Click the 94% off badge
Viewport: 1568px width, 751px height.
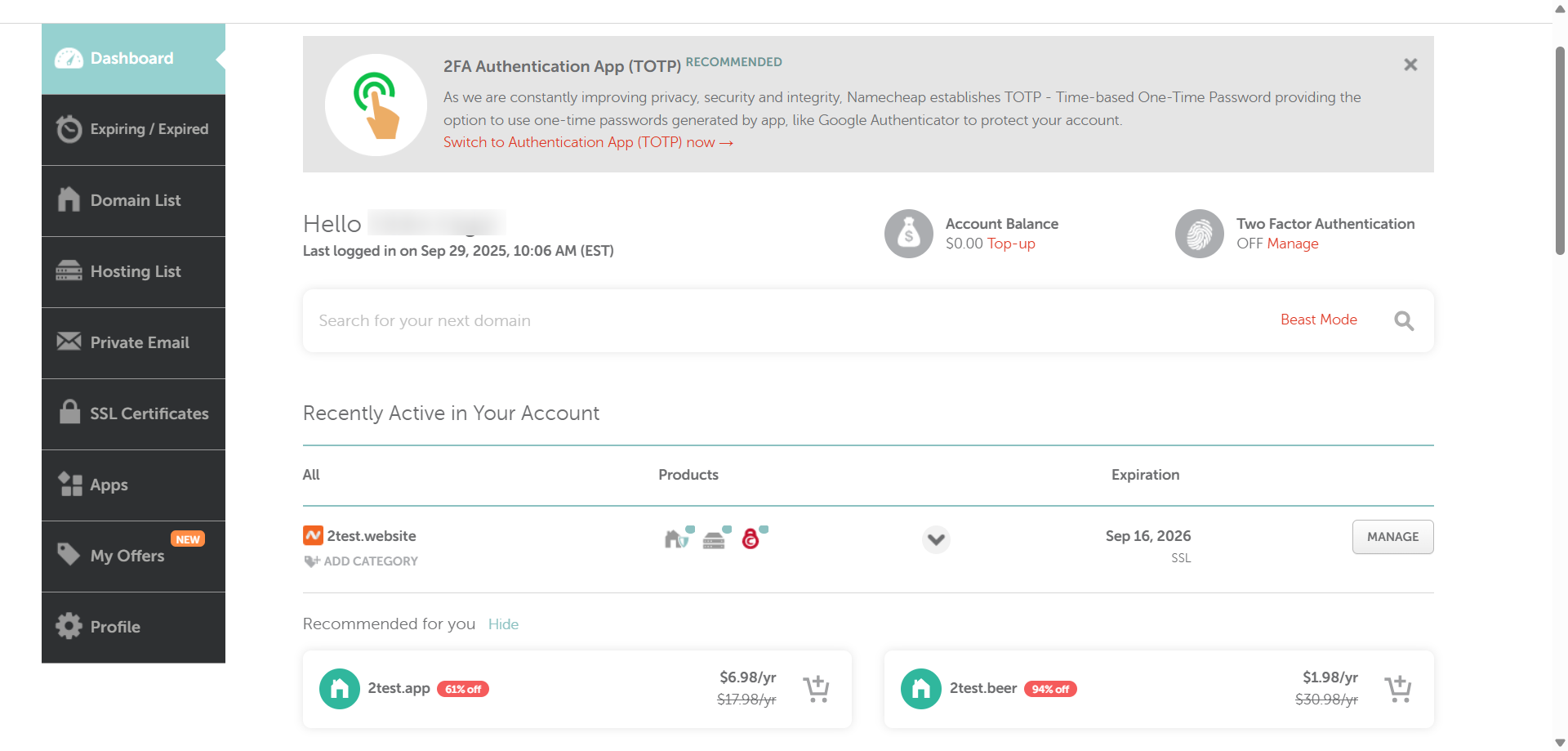(1050, 689)
